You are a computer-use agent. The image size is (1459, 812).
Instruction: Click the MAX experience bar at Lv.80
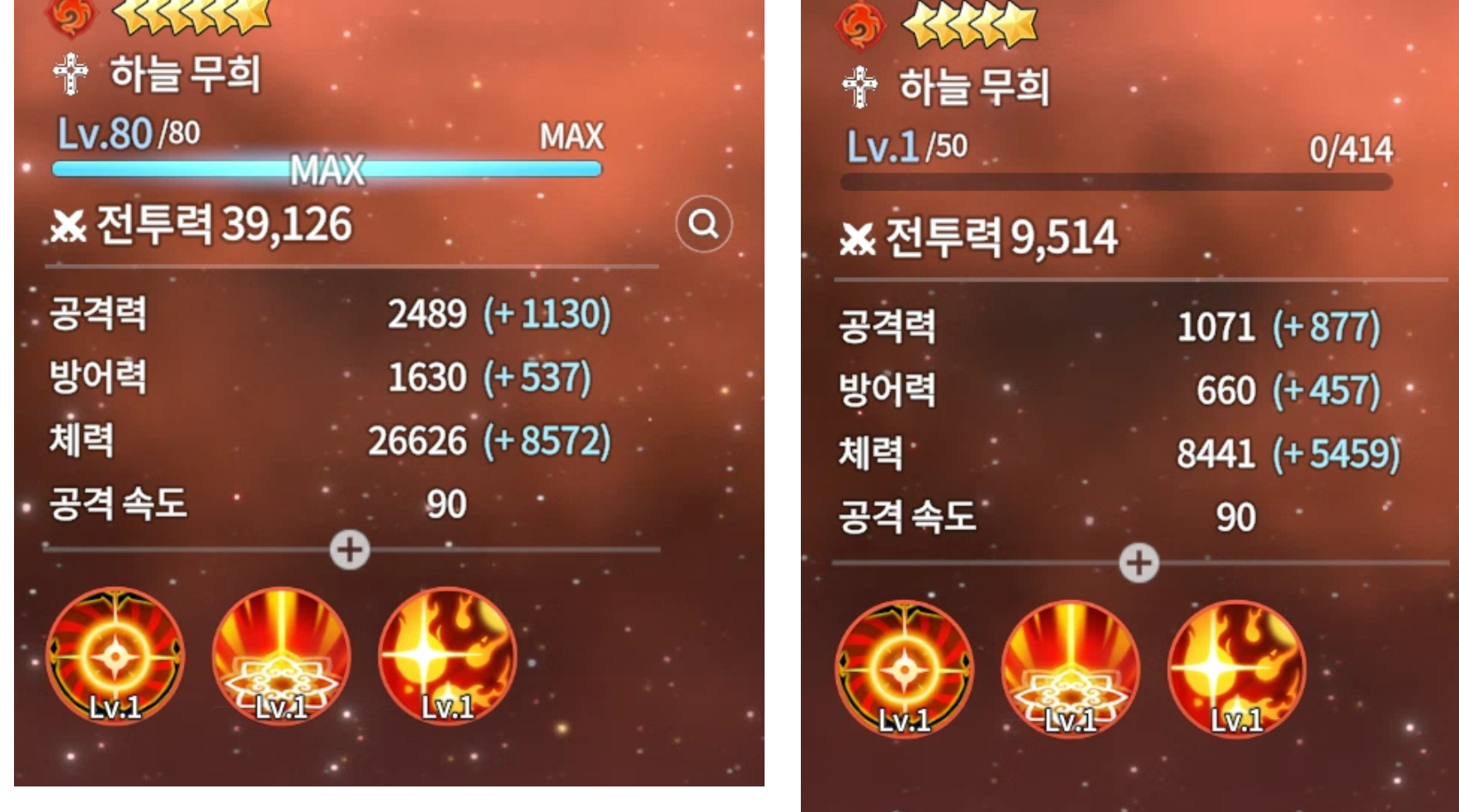coord(327,170)
